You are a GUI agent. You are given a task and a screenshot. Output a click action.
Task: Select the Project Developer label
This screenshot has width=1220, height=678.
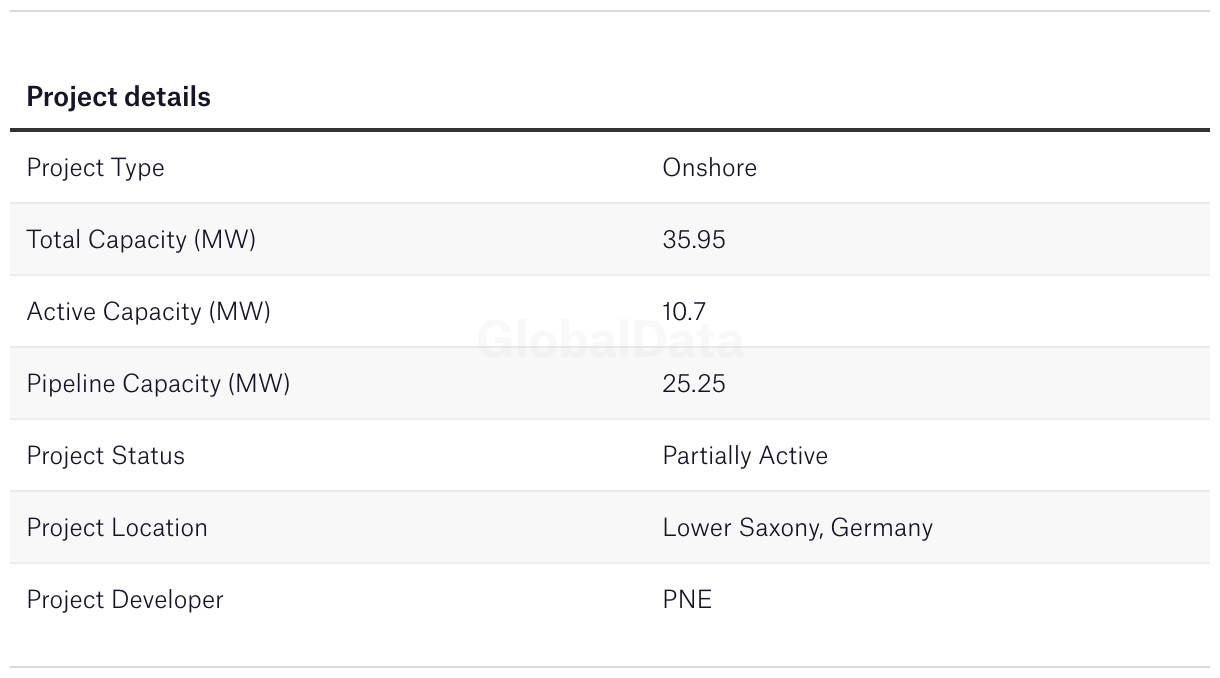(125, 600)
